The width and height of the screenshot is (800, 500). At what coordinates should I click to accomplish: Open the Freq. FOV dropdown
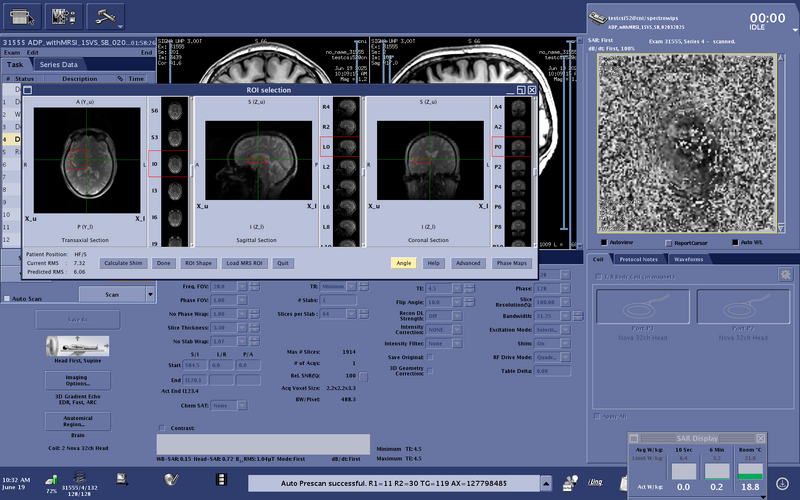(x=242, y=287)
